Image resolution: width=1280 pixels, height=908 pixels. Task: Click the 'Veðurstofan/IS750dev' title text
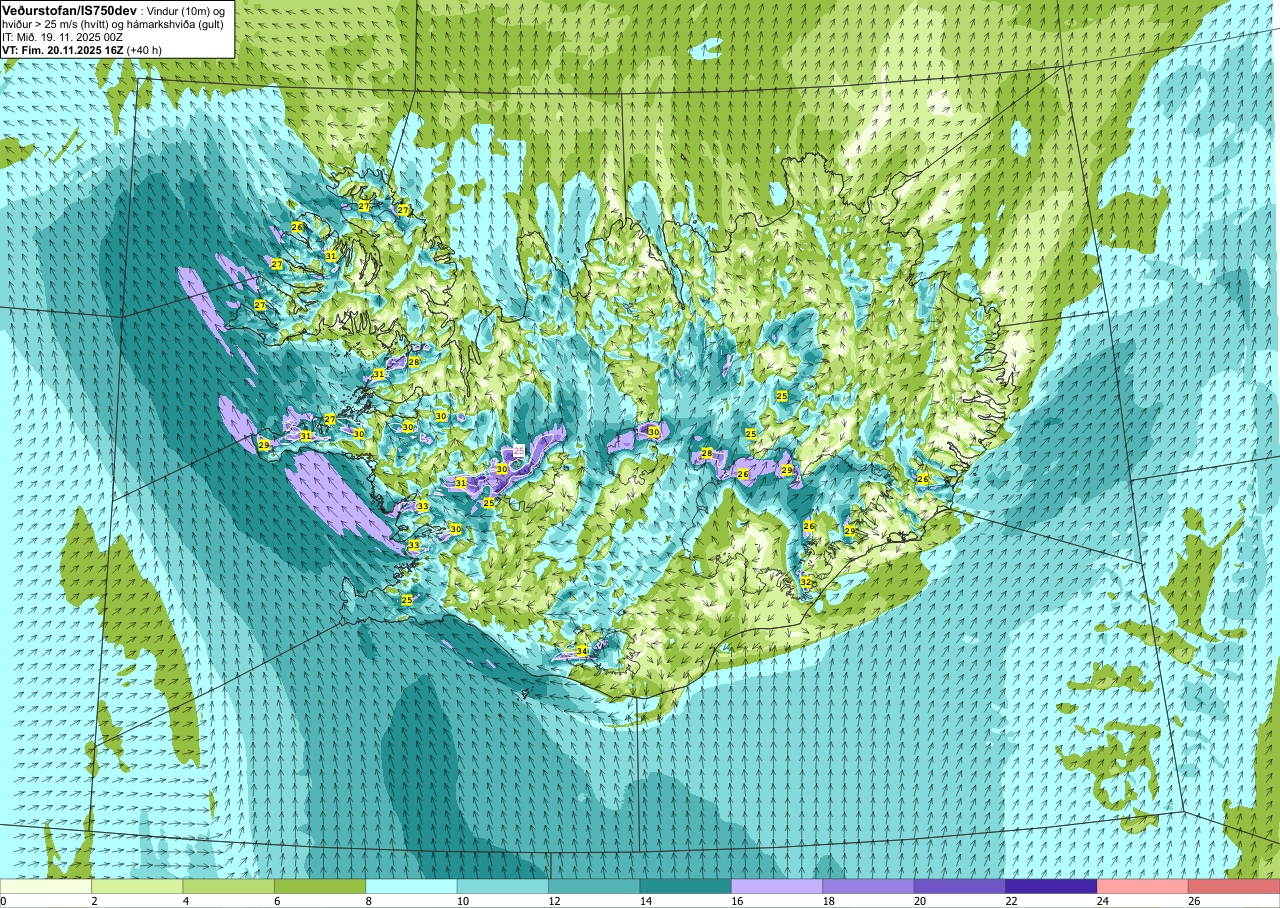coord(69,9)
